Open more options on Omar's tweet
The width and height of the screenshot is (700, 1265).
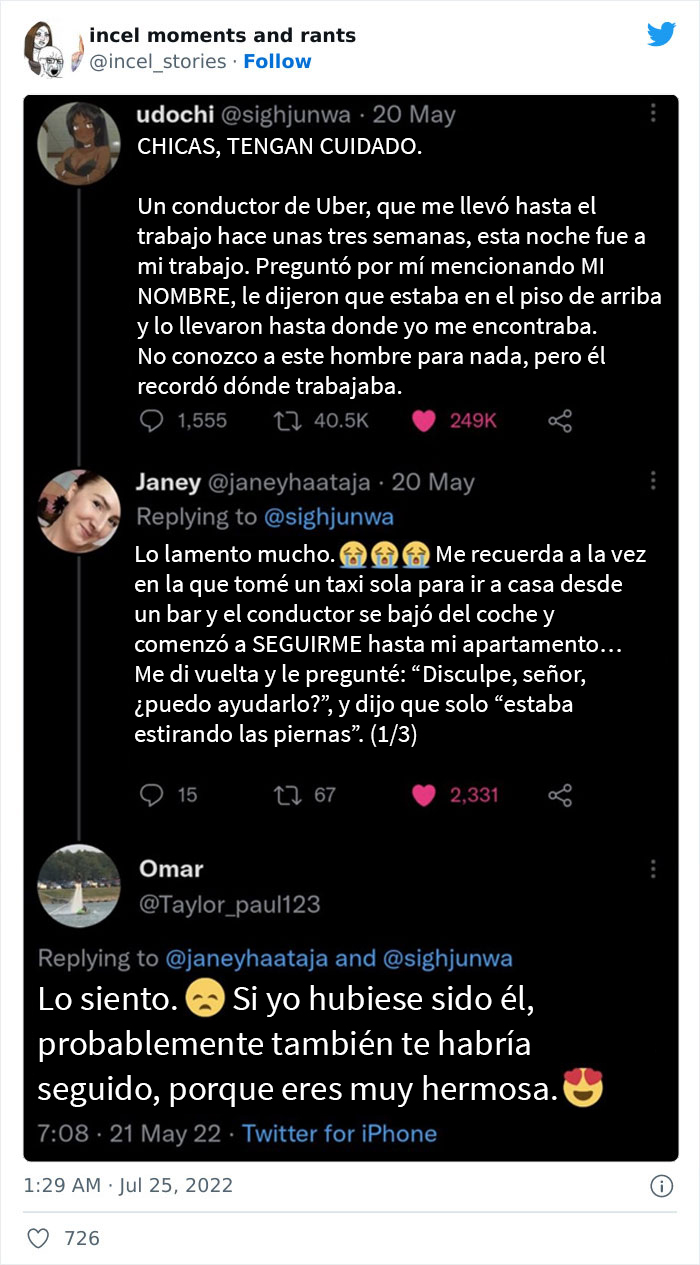pyautogui.click(x=653, y=868)
